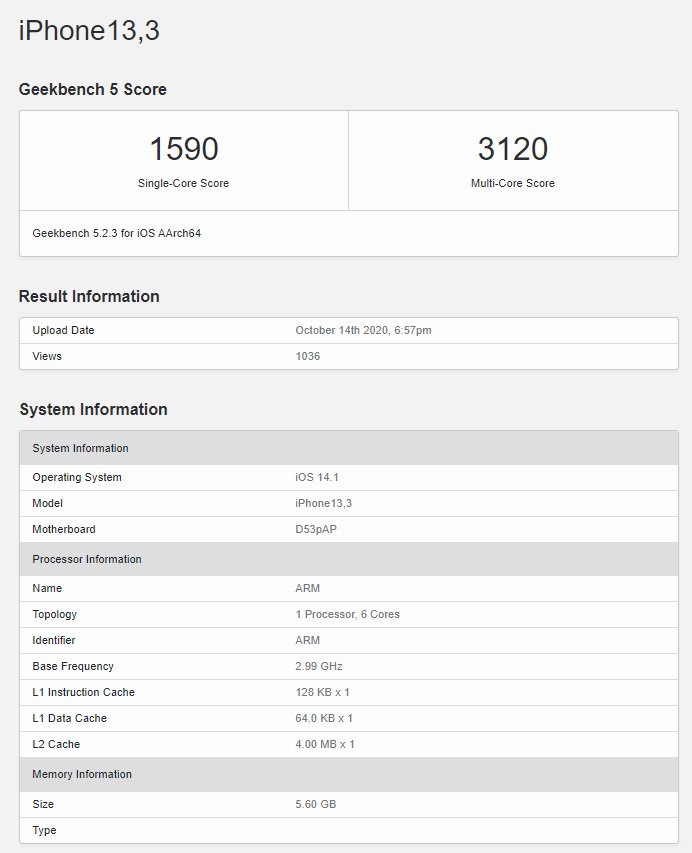Click the Memory Information table header
This screenshot has height=853, width=692.
click(x=349, y=775)
